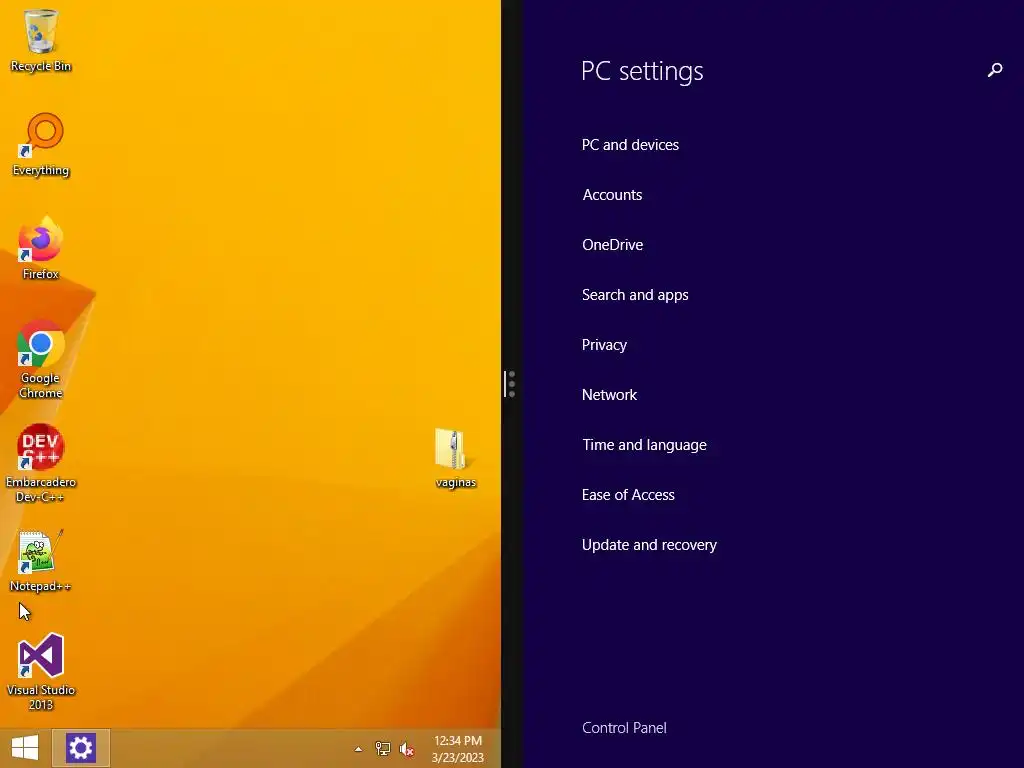Open Network settings
The image size is (1024, 768).
[609, 395]
